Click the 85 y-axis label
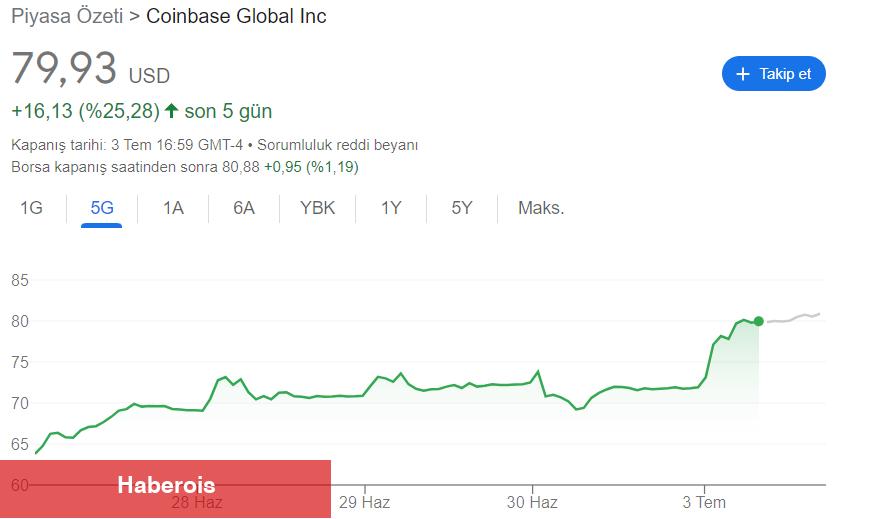Screen dimensions: 874x519 (x=20, y=280)
